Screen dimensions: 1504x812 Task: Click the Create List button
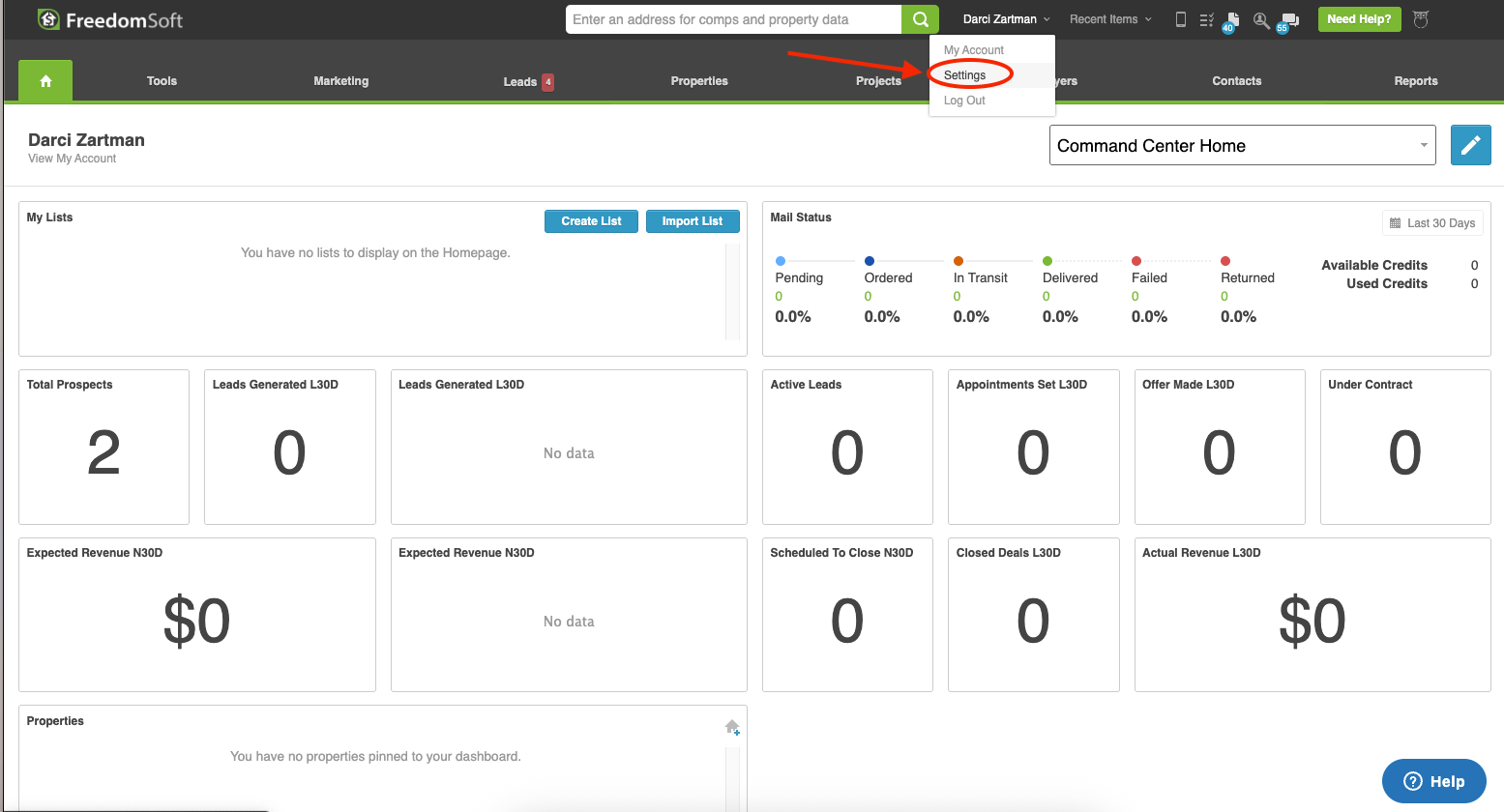(591, 221)
